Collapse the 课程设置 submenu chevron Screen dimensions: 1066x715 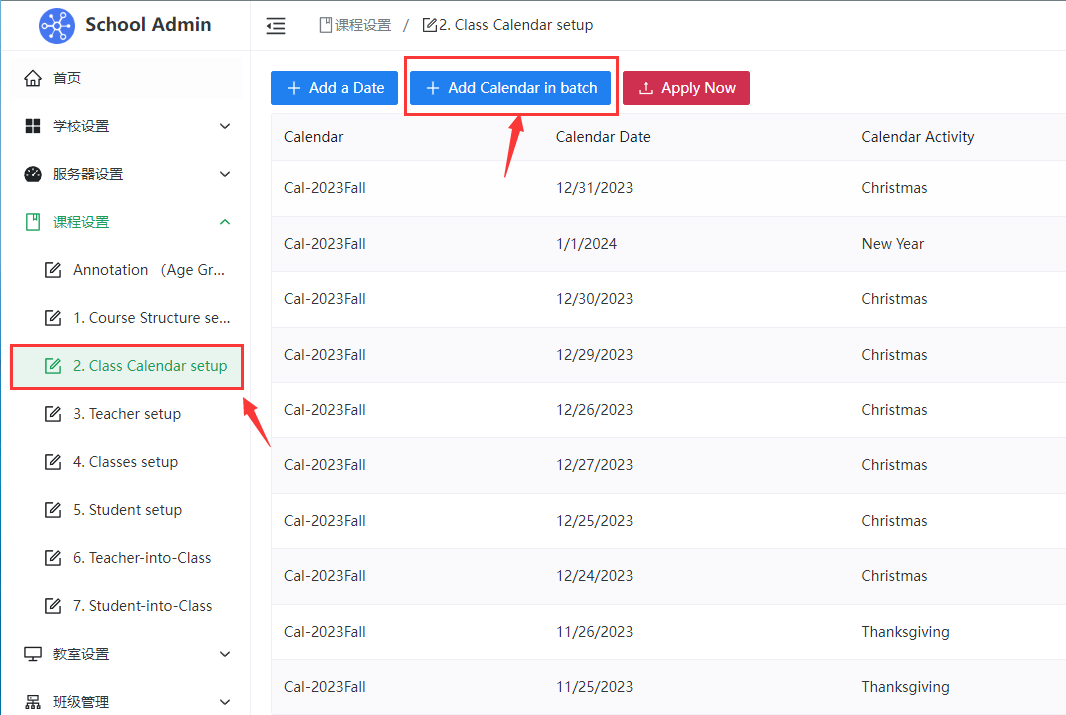click(x=225, y=222)
